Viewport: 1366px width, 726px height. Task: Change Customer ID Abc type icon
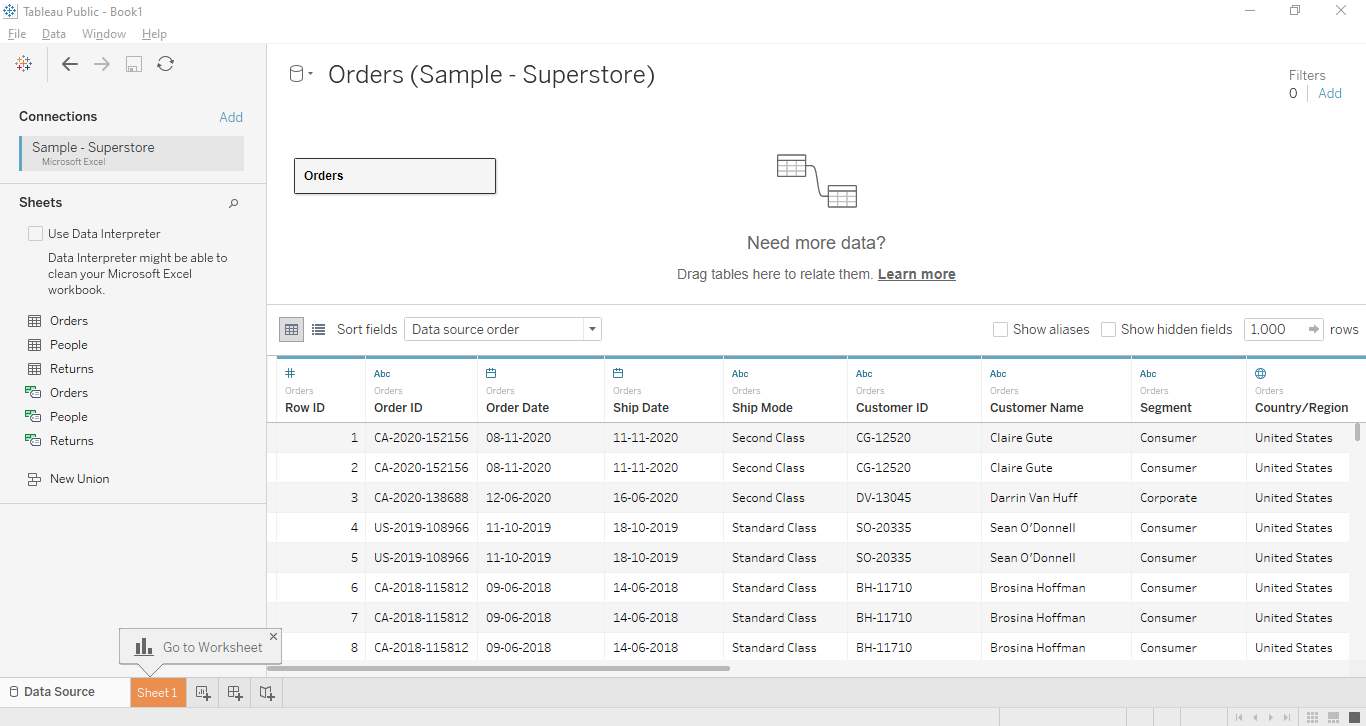tap(864, 374)
